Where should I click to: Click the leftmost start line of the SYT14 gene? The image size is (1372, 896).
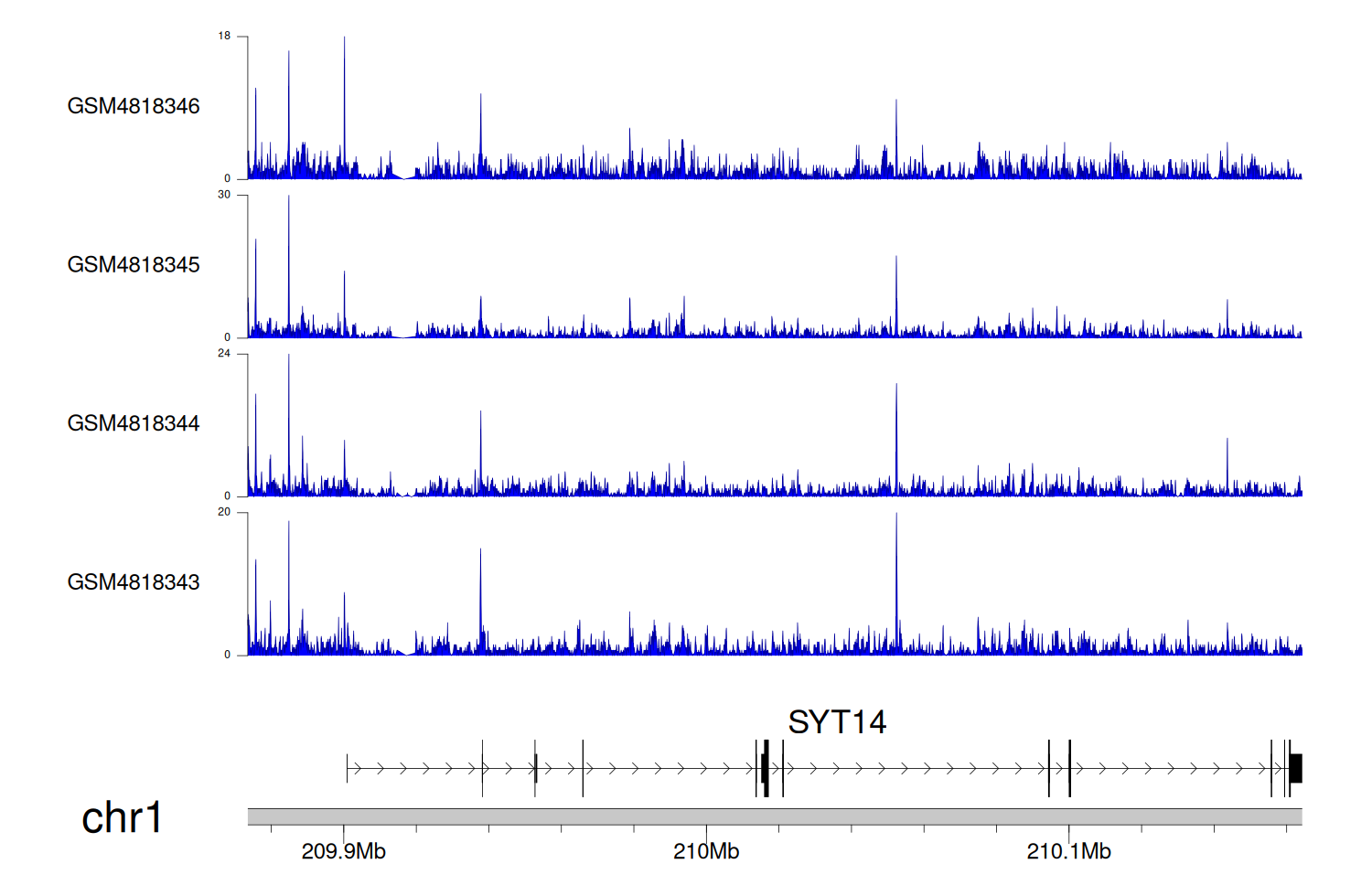[348, 768]
